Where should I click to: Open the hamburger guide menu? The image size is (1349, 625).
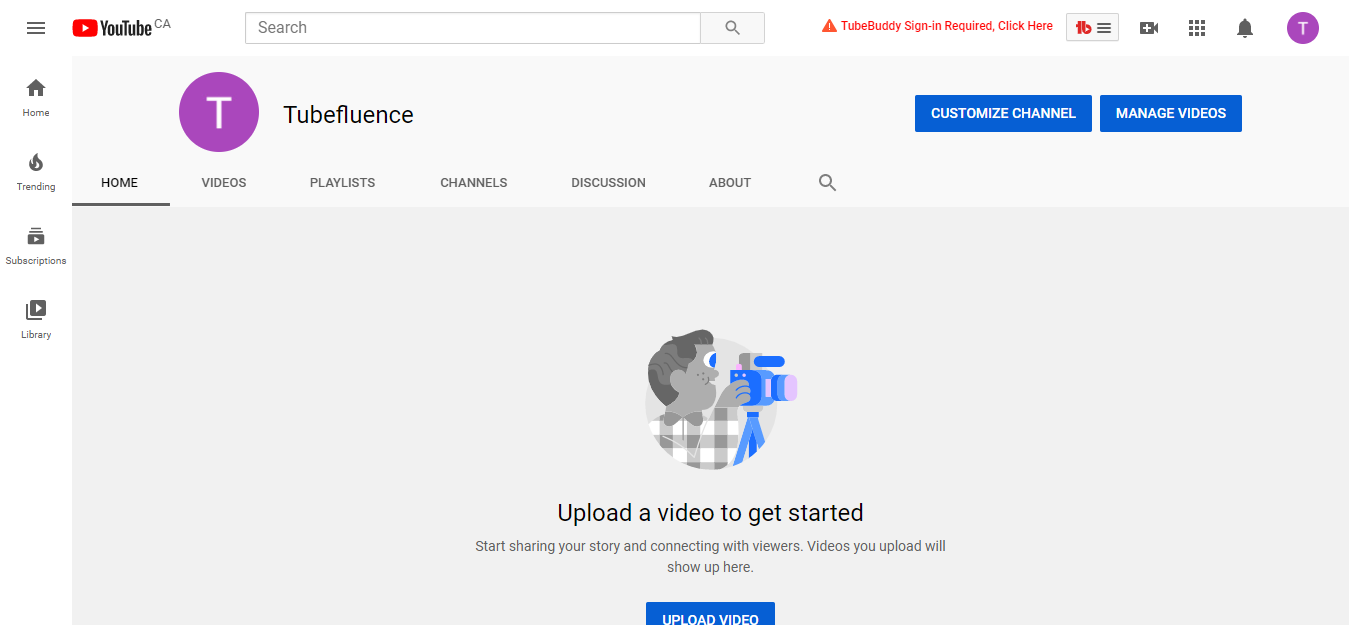tap(36, 28)
